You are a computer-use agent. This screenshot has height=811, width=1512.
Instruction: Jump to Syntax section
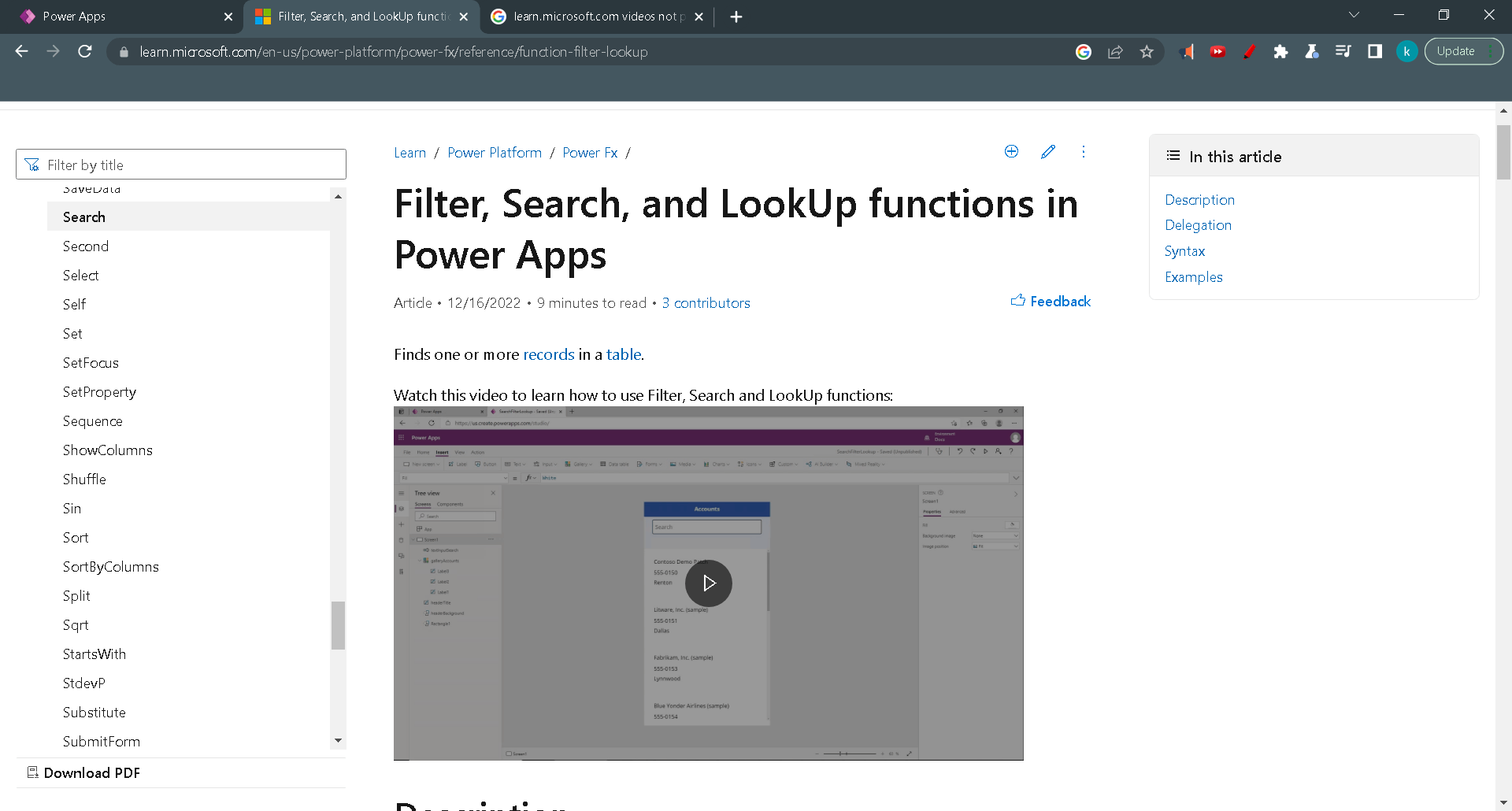click(x=1184, y=251)
